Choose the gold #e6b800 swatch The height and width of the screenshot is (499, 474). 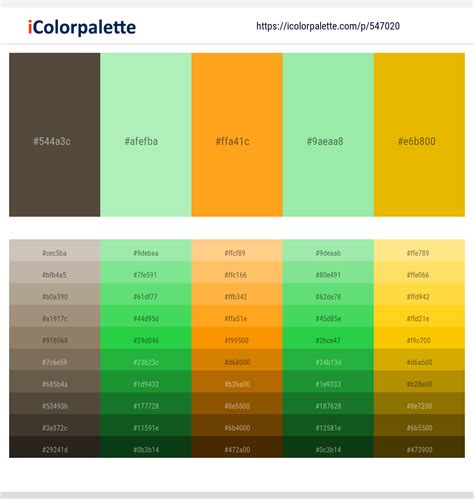pos(419,135)
